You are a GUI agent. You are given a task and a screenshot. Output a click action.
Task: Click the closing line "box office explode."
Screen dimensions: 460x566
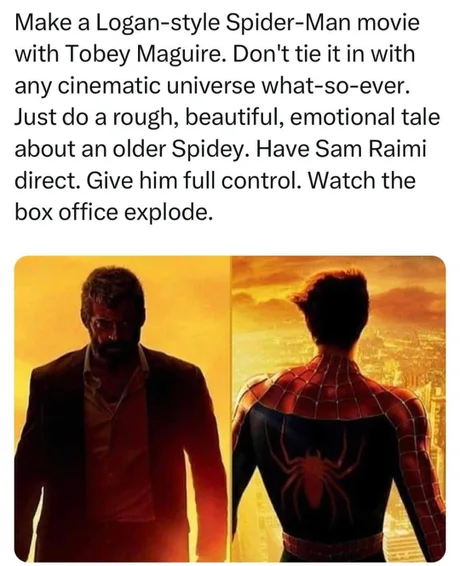(112, 213)
